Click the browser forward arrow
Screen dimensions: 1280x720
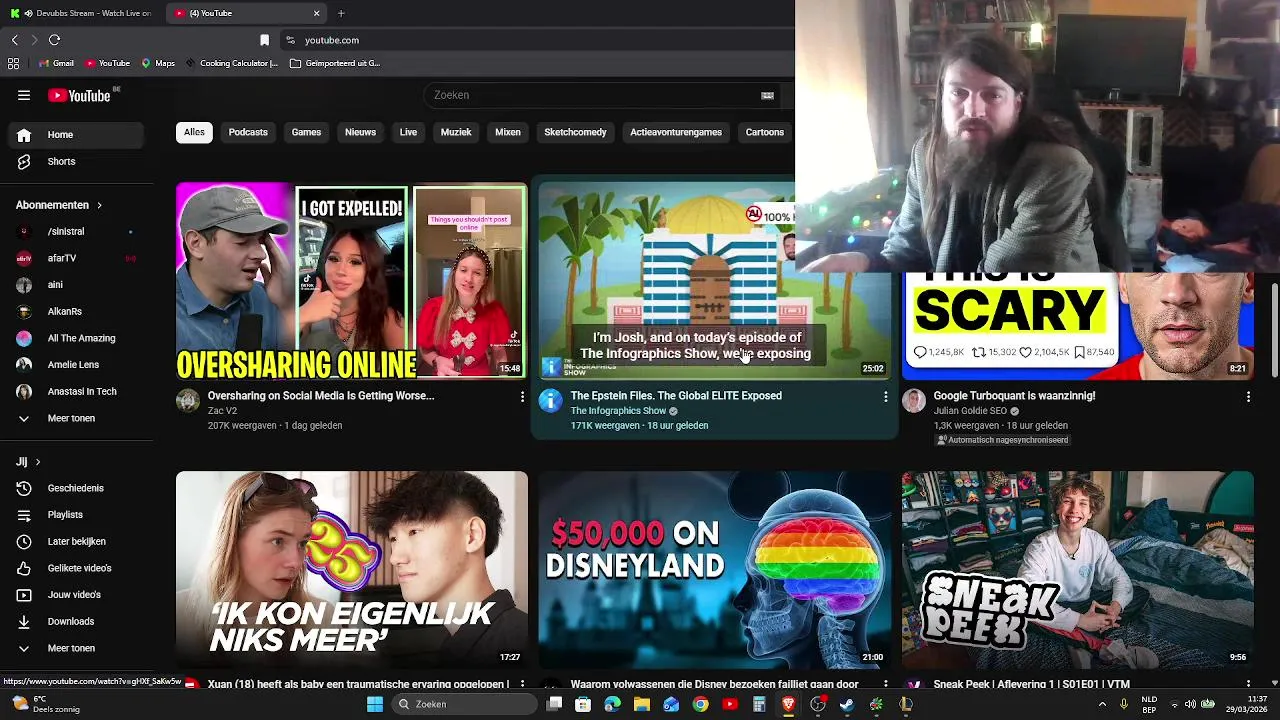click(34, 40)
